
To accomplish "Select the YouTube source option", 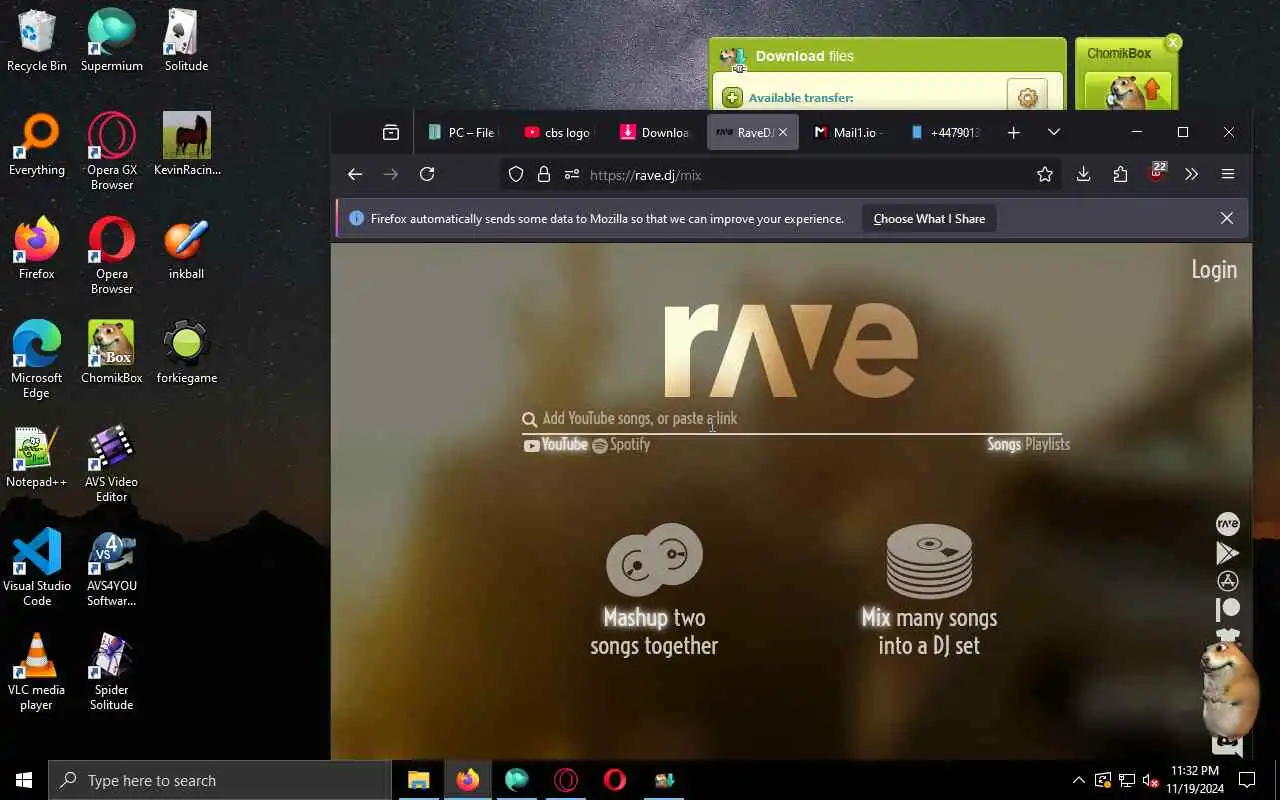I will point(556,445).
